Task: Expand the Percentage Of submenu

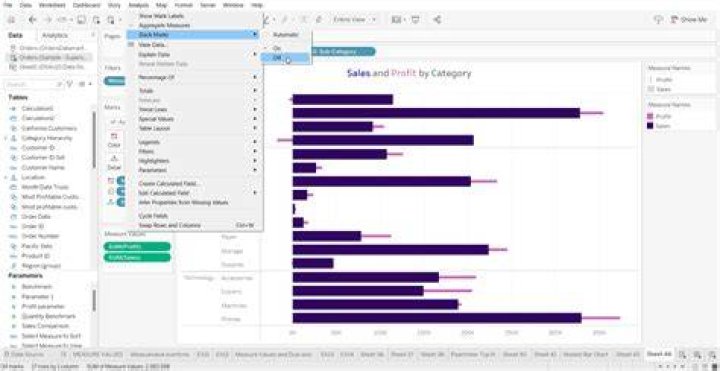Action: (194, 78)
